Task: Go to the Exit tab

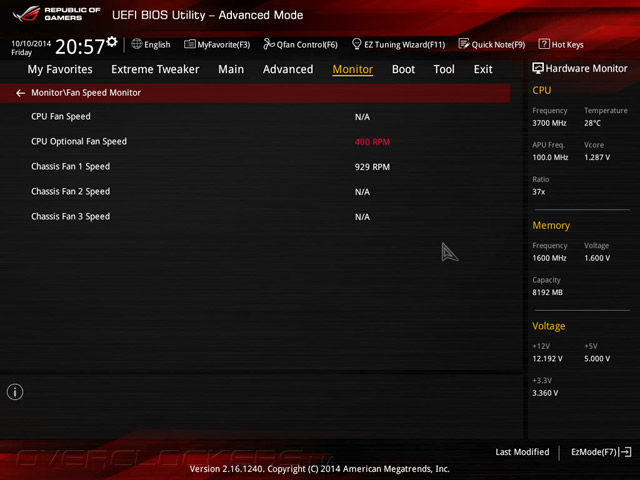Action: point(483,69)
